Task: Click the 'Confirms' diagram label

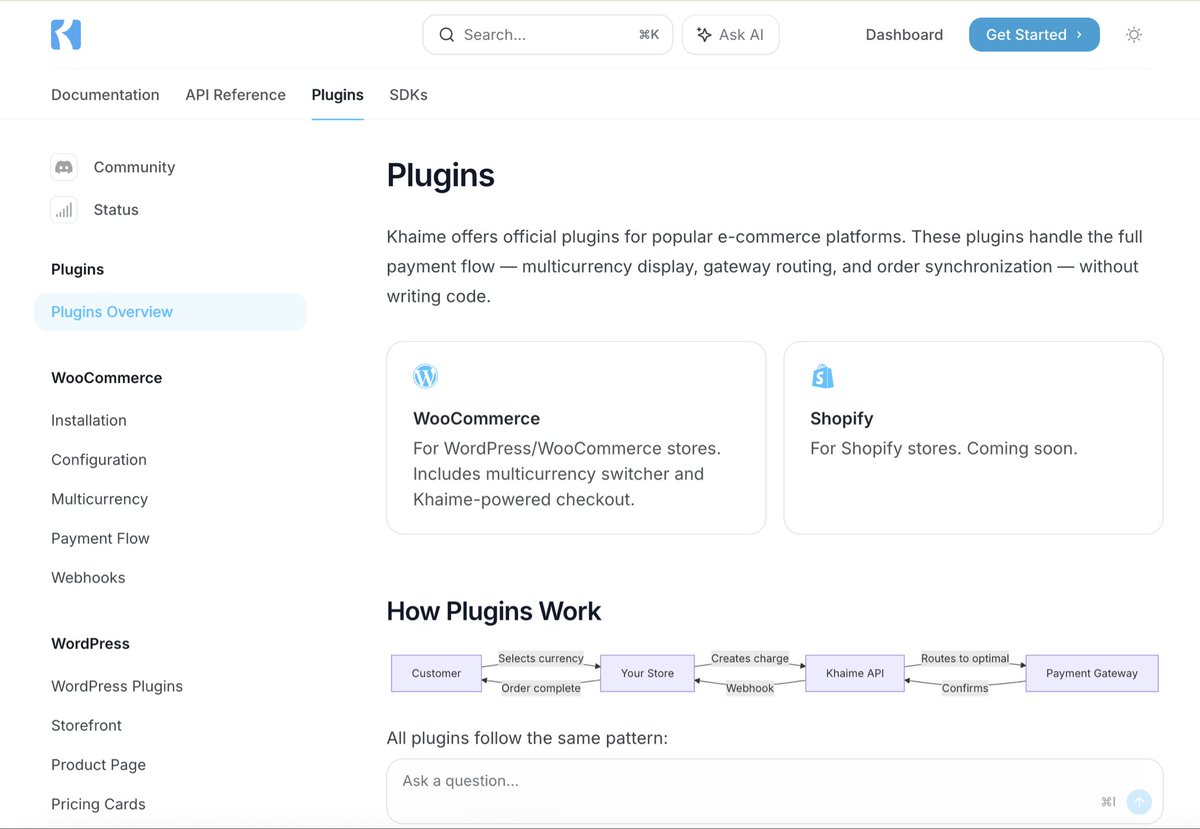Action: [x=965, y=688]
